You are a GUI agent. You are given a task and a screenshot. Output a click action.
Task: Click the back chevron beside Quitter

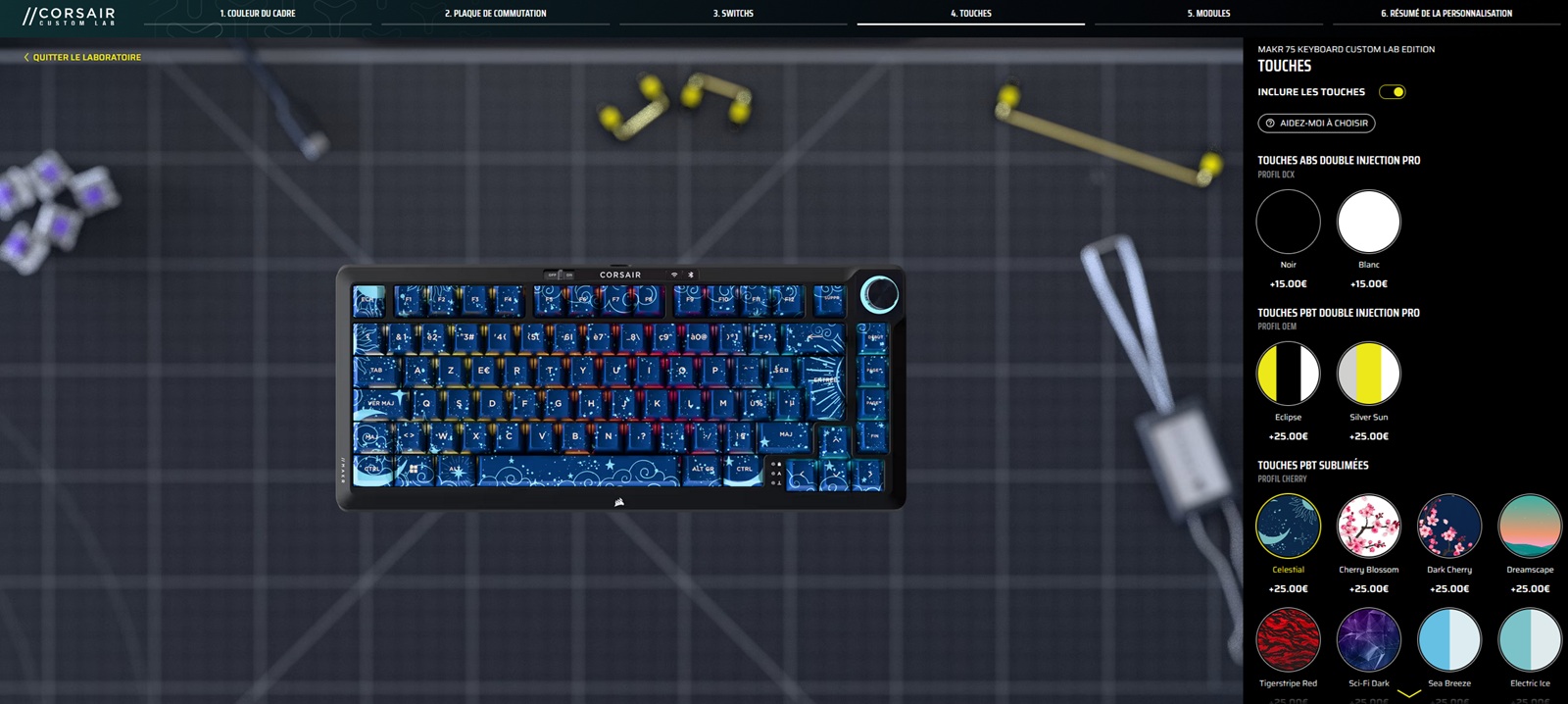coord(26,58)
